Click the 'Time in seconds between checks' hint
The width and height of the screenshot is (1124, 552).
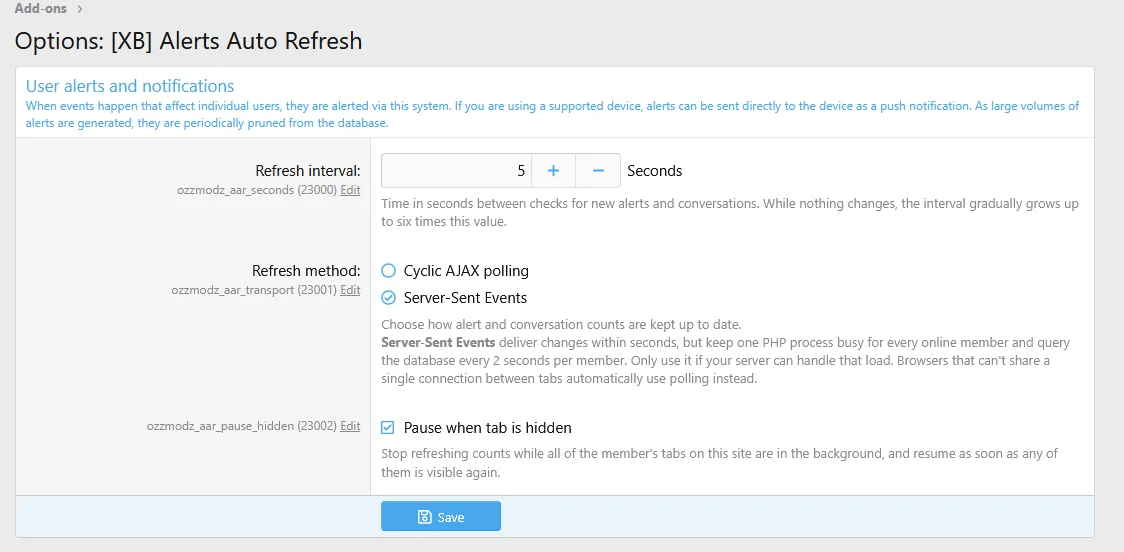click(730, 213)
